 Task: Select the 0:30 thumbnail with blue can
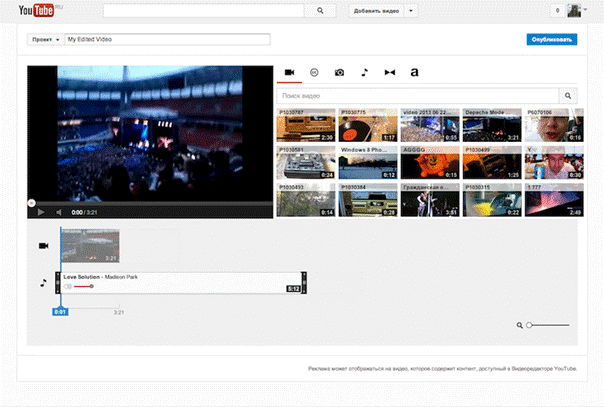[x=554, y=162]
